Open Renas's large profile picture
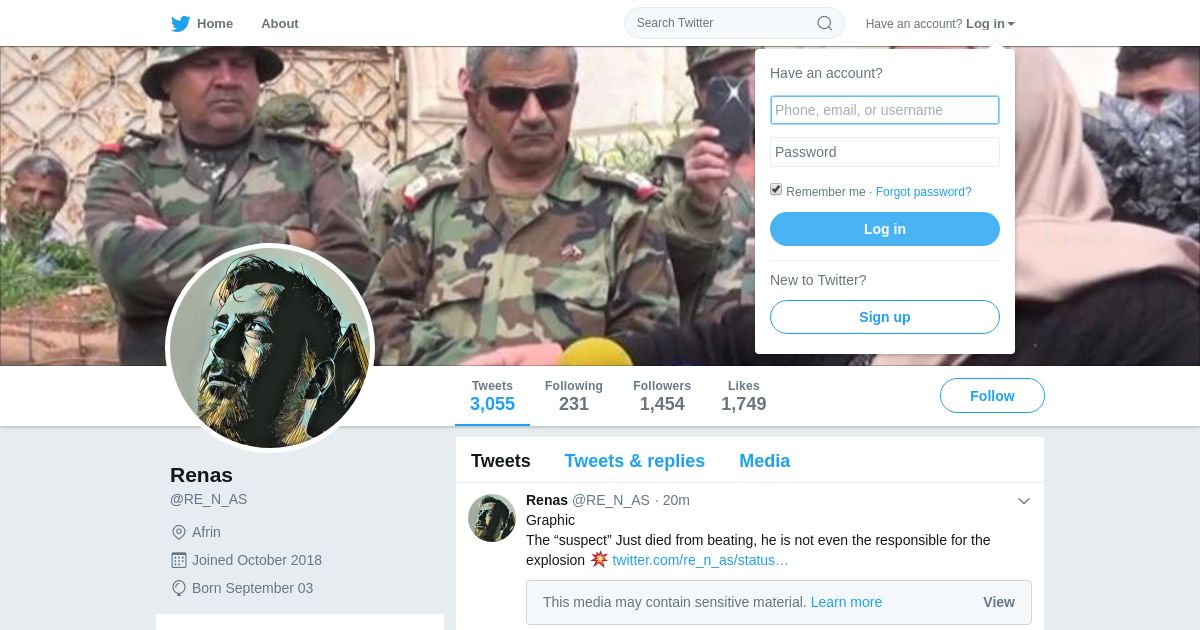1200x630 pixels. [270, 348]
